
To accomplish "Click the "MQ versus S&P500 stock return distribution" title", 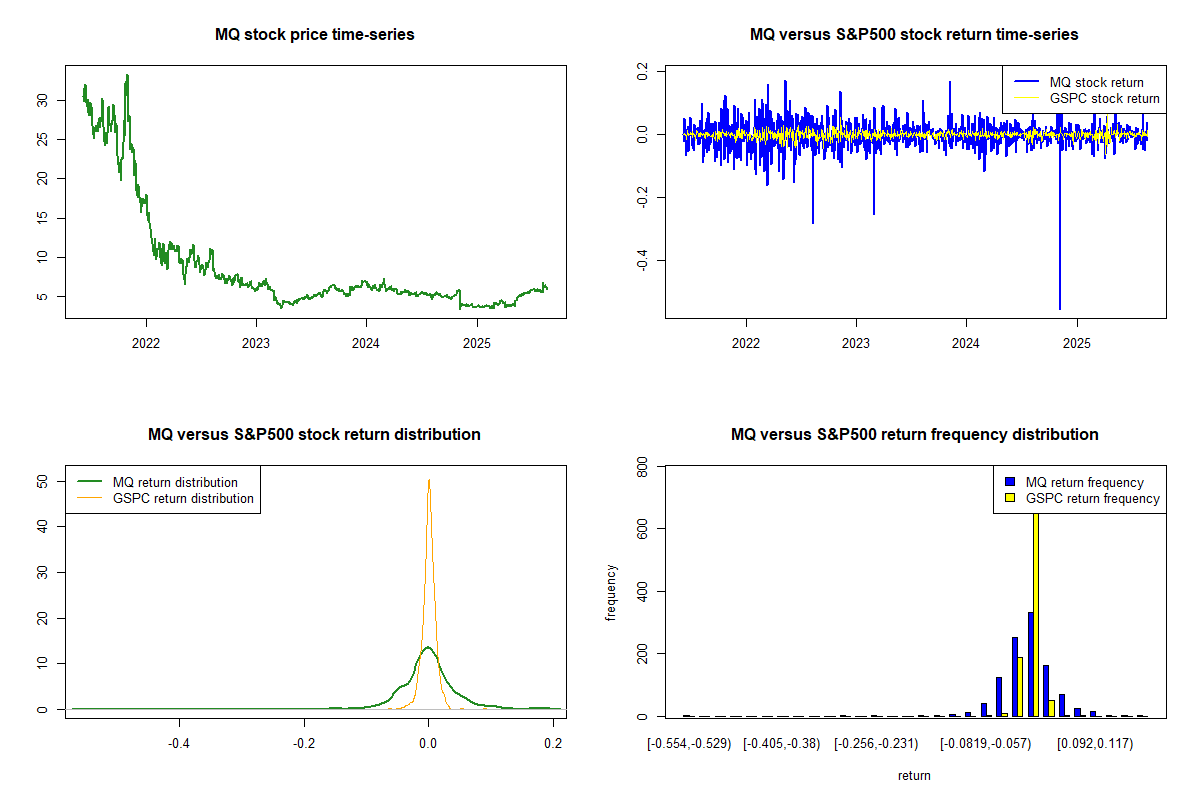I will coord(315,435).
